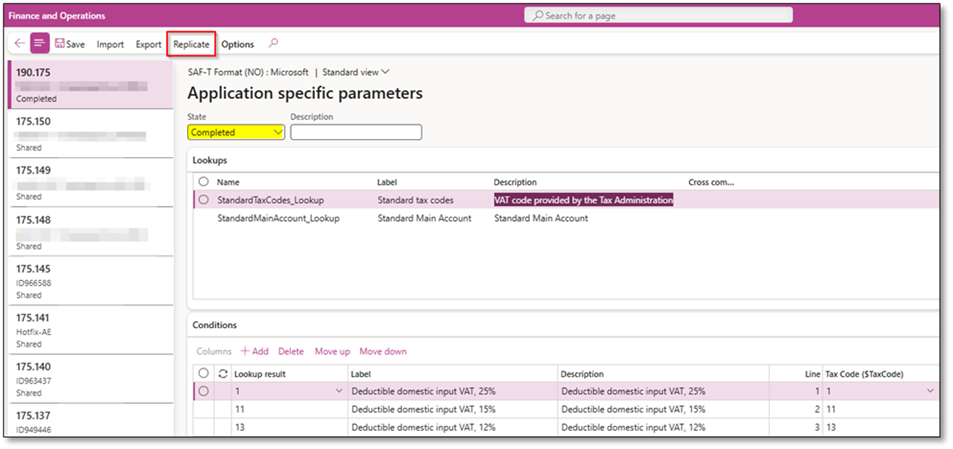
Task: Click the Description input field
Action: pyautogui.click(x=356, y=132)
